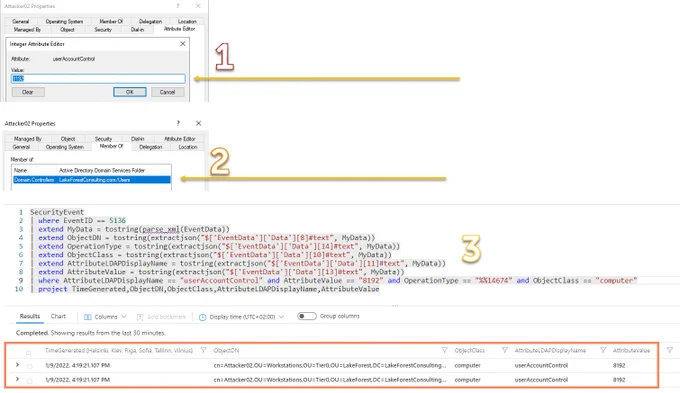The height and width of the screenshot is (393, 680).
Task: Open Managed By tab in the Attribute Editor dialog
Action: 27,29
